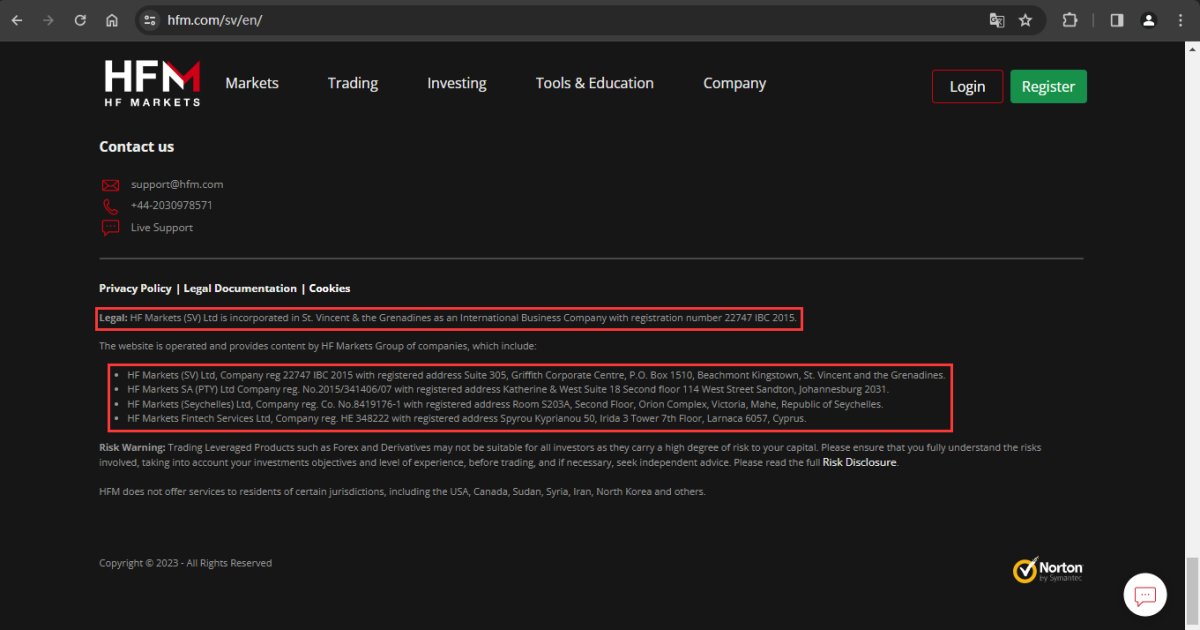Click the HFM logo in header
The height and width of the screenshot is (630, 1200).
pyautogui.click(x=152, y=83)
